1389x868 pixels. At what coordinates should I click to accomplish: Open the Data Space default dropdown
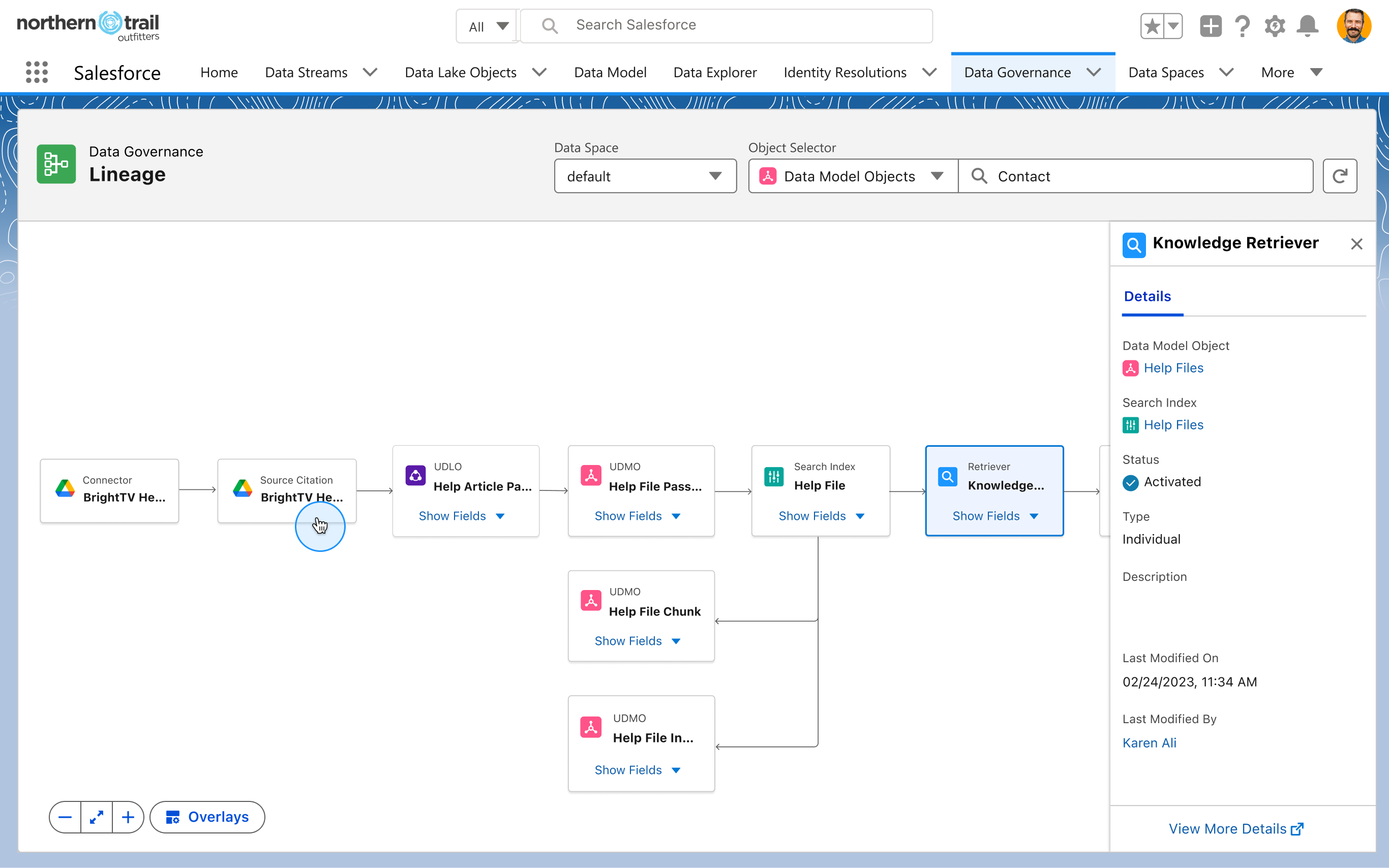pos(645,176)
